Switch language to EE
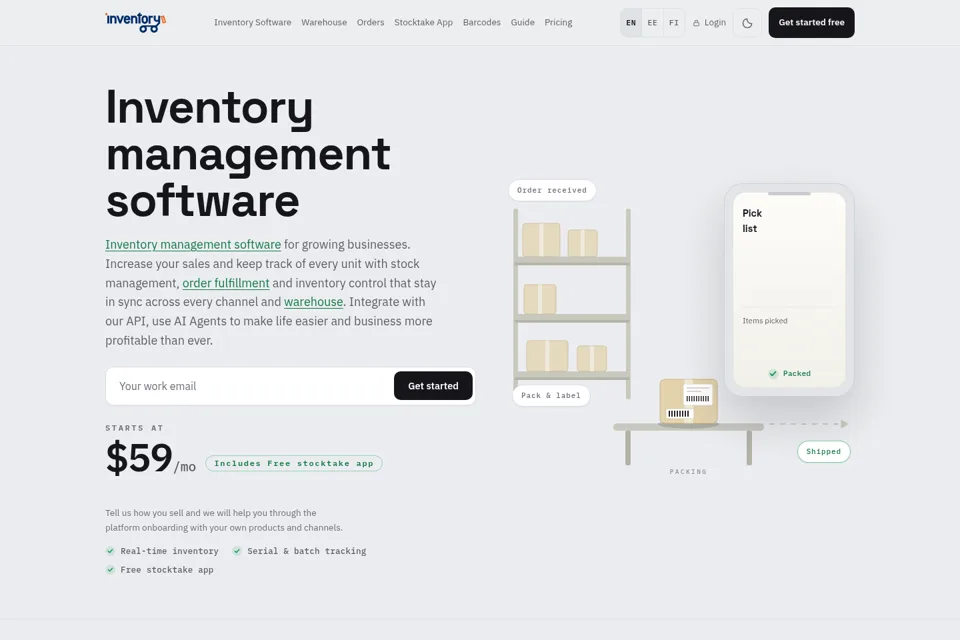The width and height of the screenshot is (960, 640). coord(652,23)
